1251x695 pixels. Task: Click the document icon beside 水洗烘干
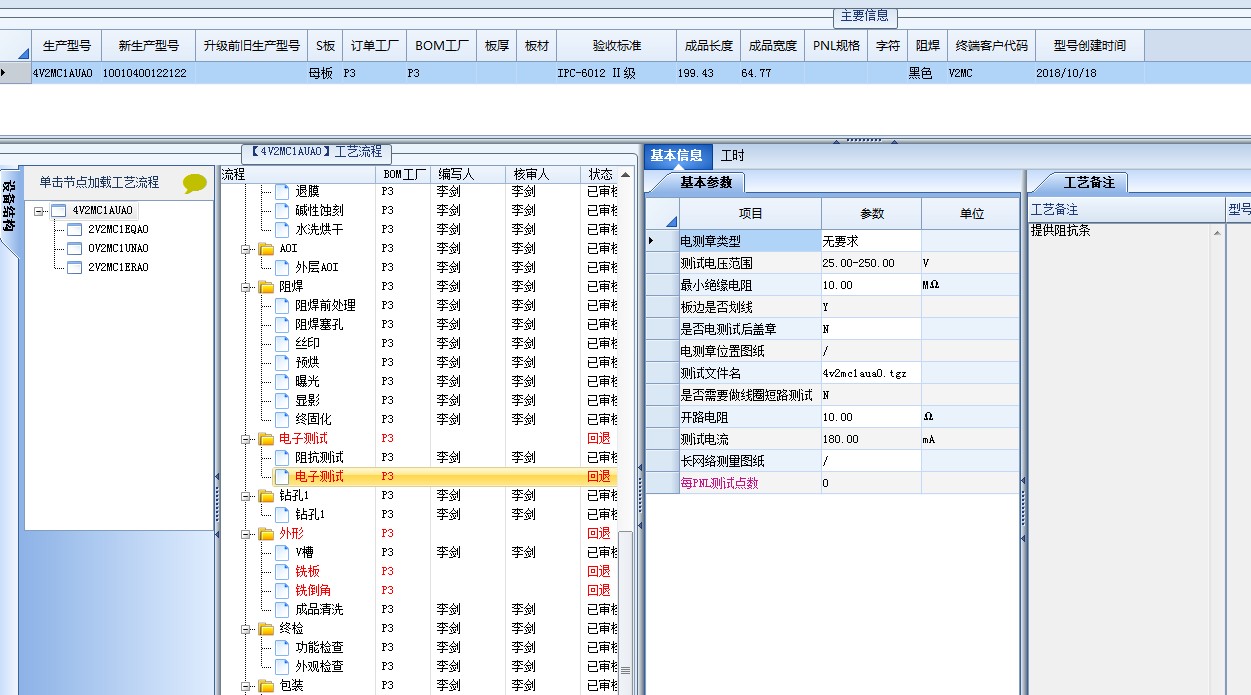point(282,229)
